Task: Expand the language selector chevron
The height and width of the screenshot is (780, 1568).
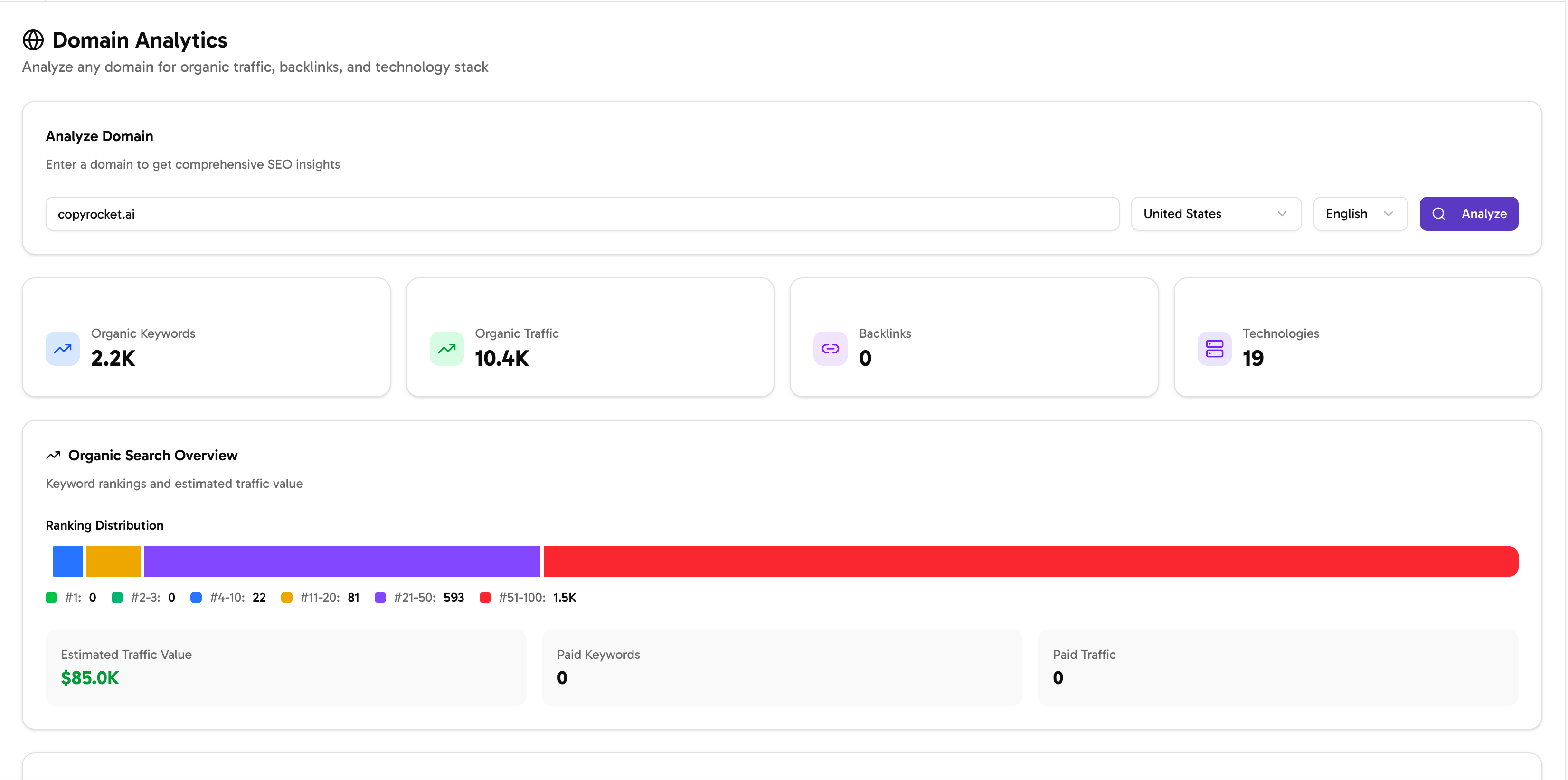Action: tap(1389, 214)
